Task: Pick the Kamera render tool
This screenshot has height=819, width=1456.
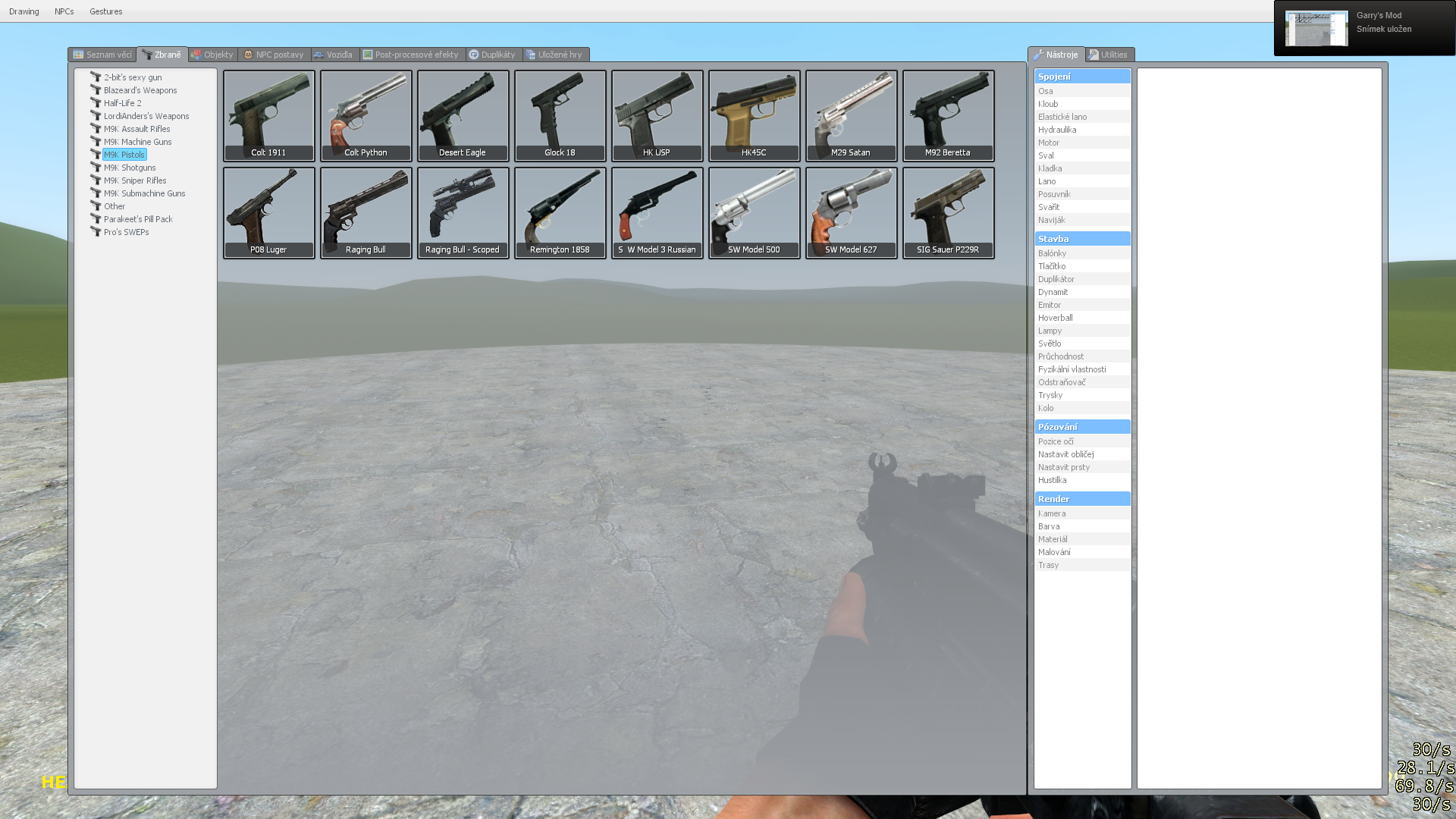Action: (x=1083, y=513)
